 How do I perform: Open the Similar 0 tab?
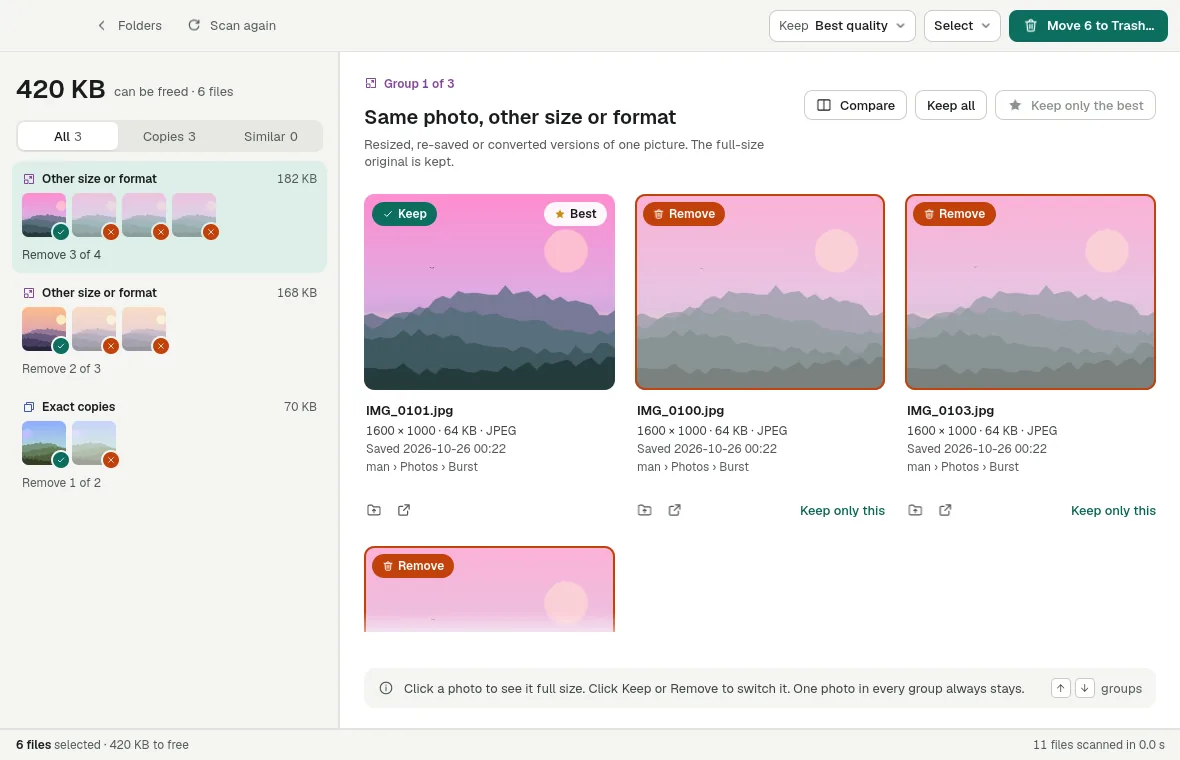coord(271,136)
